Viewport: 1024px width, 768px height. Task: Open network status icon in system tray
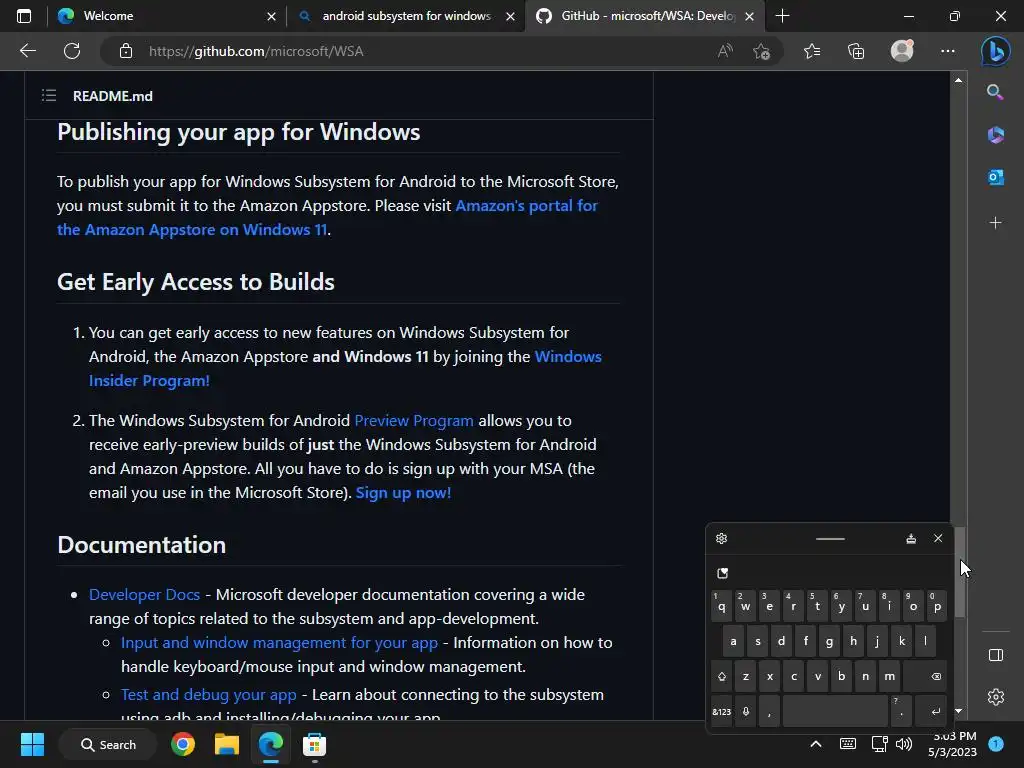click(x=879, y=743)
